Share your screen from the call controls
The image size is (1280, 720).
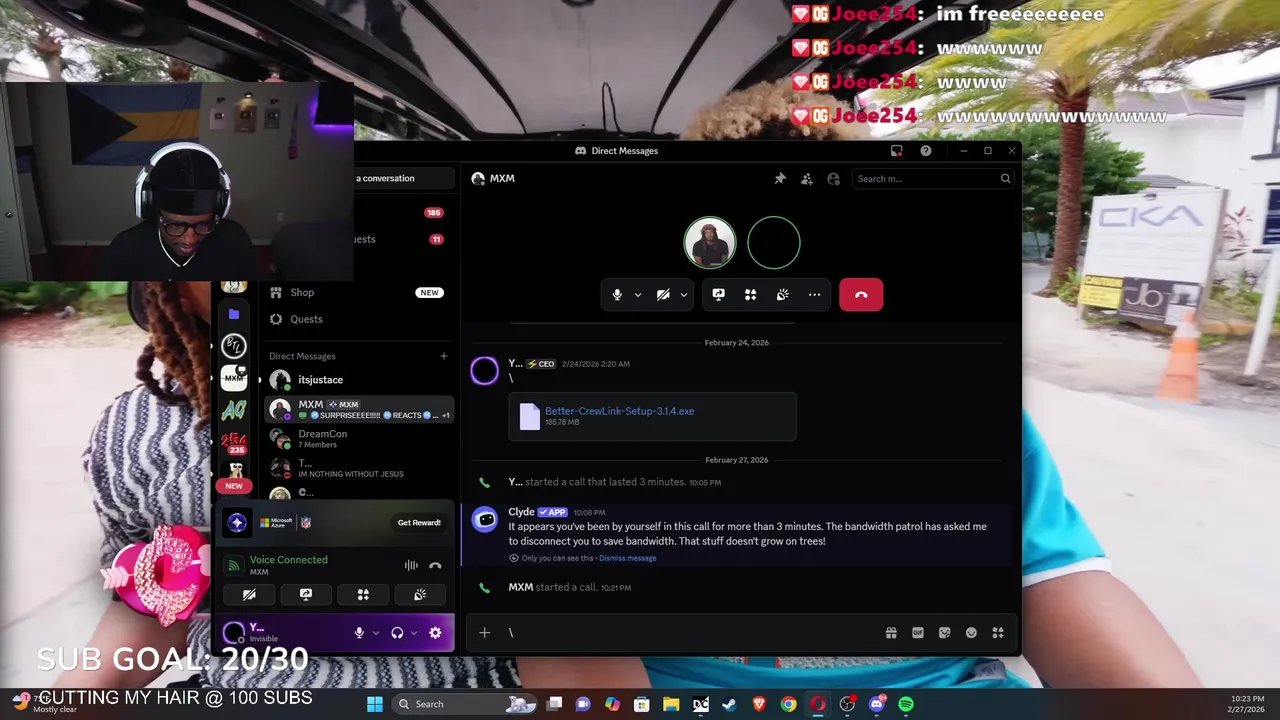(718, 295)
